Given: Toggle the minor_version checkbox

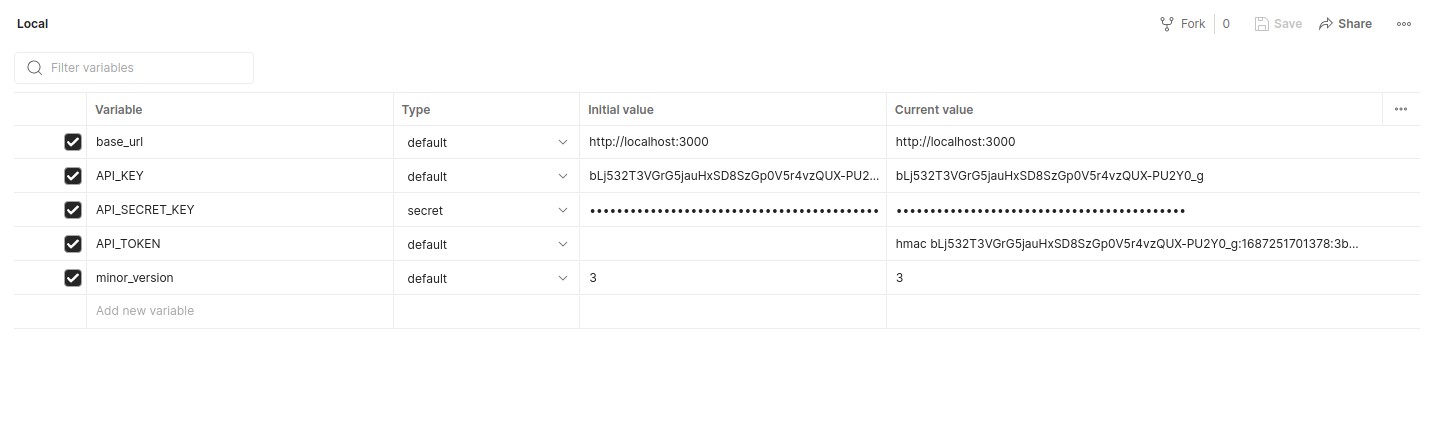Looking at the screenshot, I should [x=73, y=278].
